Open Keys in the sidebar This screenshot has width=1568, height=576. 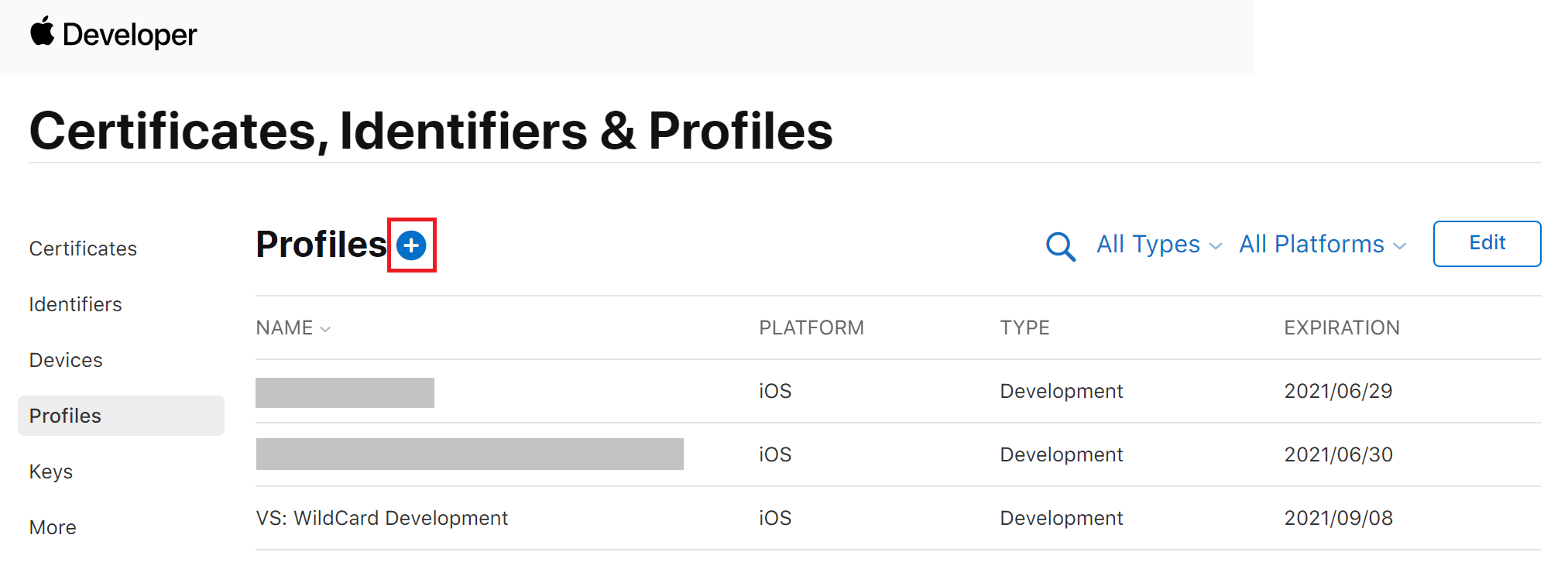(51, 471)
